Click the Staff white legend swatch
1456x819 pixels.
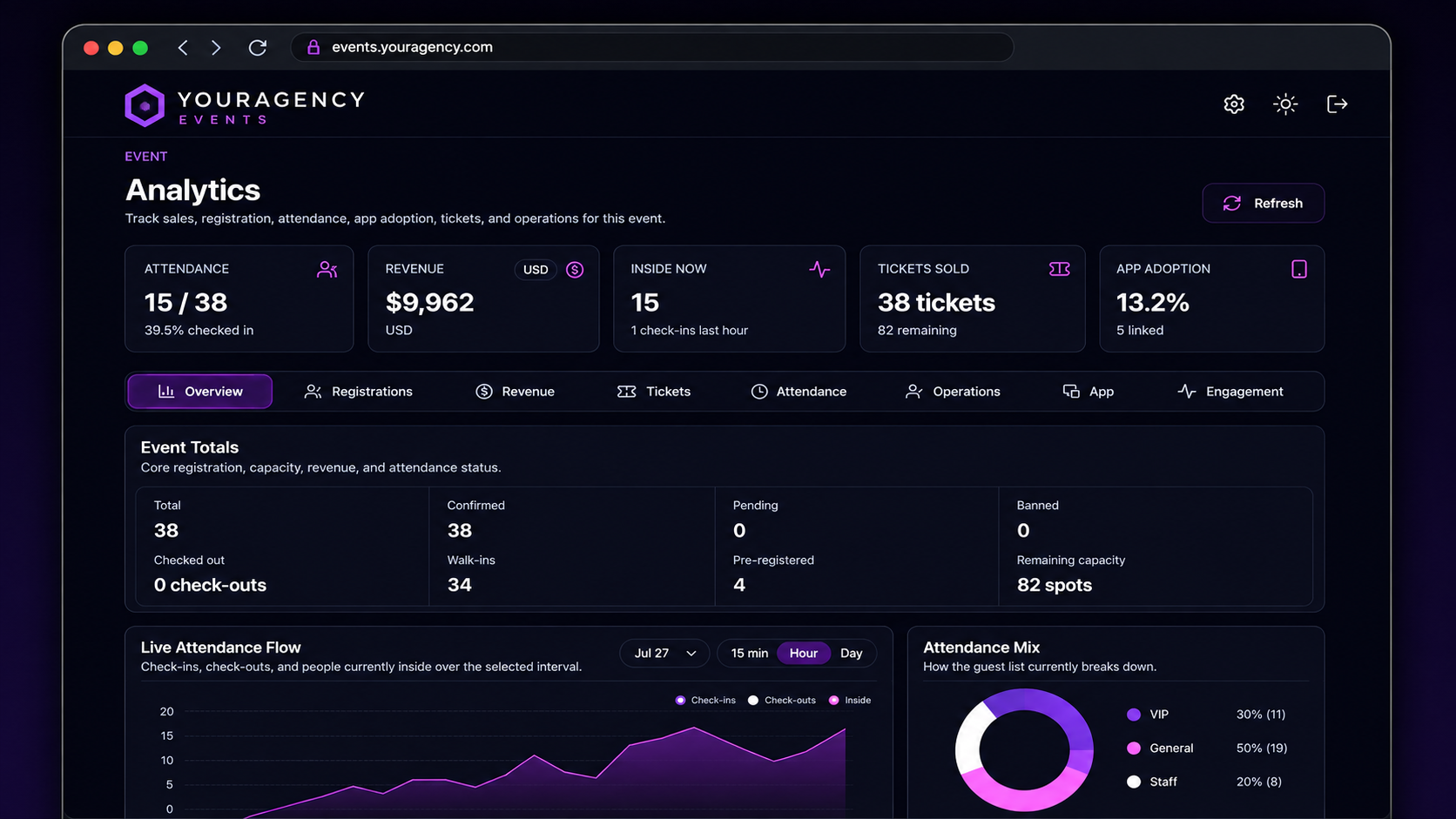point(1134,782)
